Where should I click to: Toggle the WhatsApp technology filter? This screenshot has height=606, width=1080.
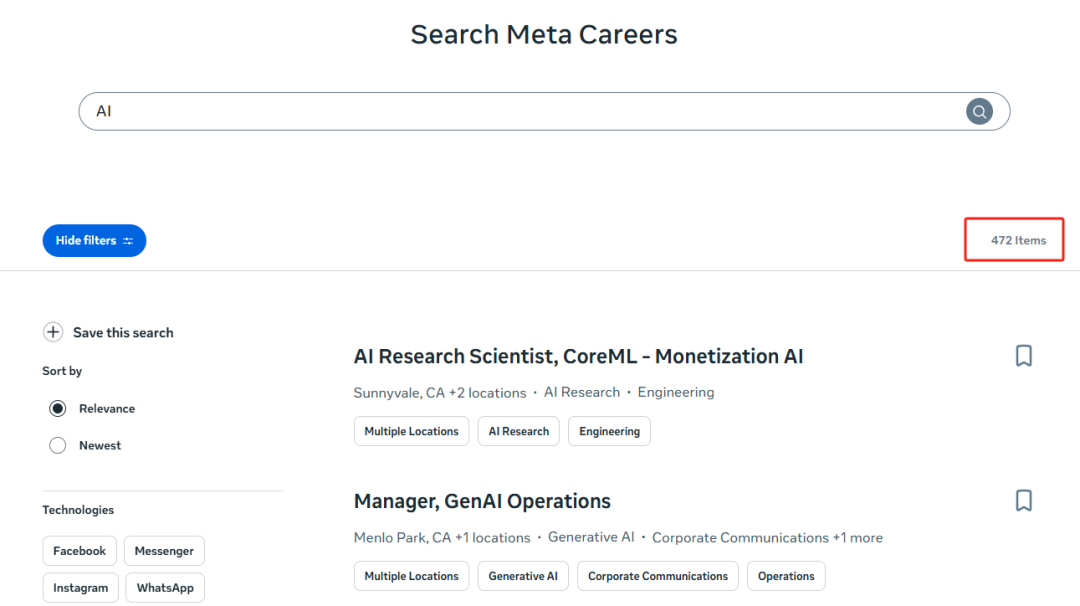[165, 587]
